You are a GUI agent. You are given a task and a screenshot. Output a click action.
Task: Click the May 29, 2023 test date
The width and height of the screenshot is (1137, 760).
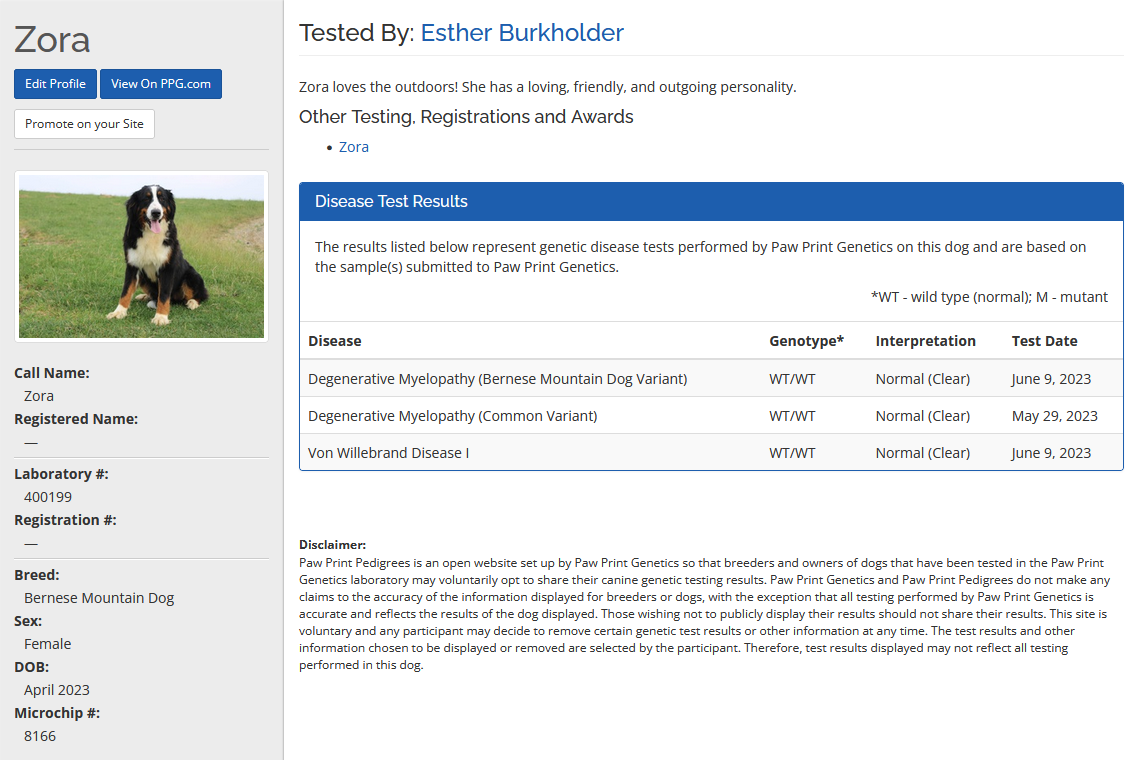(x=1054, y=416)
